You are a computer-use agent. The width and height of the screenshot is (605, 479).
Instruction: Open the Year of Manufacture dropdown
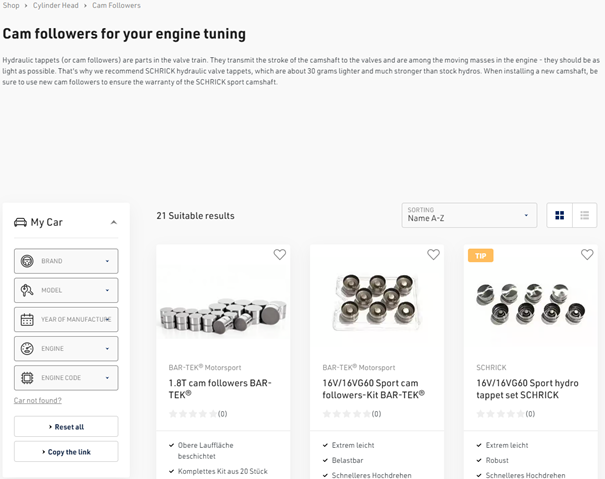point(66,319)
